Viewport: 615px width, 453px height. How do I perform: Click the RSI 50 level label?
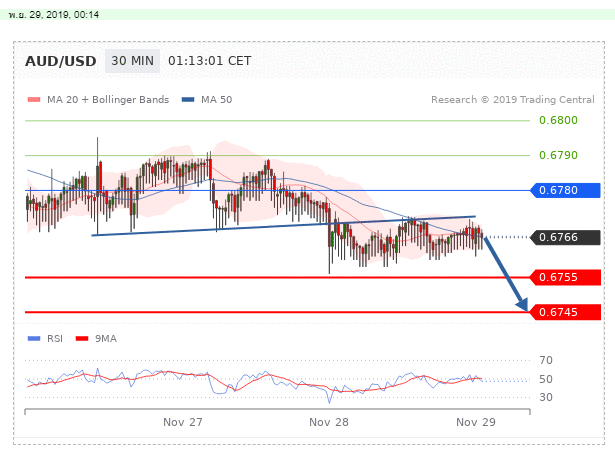(x=546, y=379)
